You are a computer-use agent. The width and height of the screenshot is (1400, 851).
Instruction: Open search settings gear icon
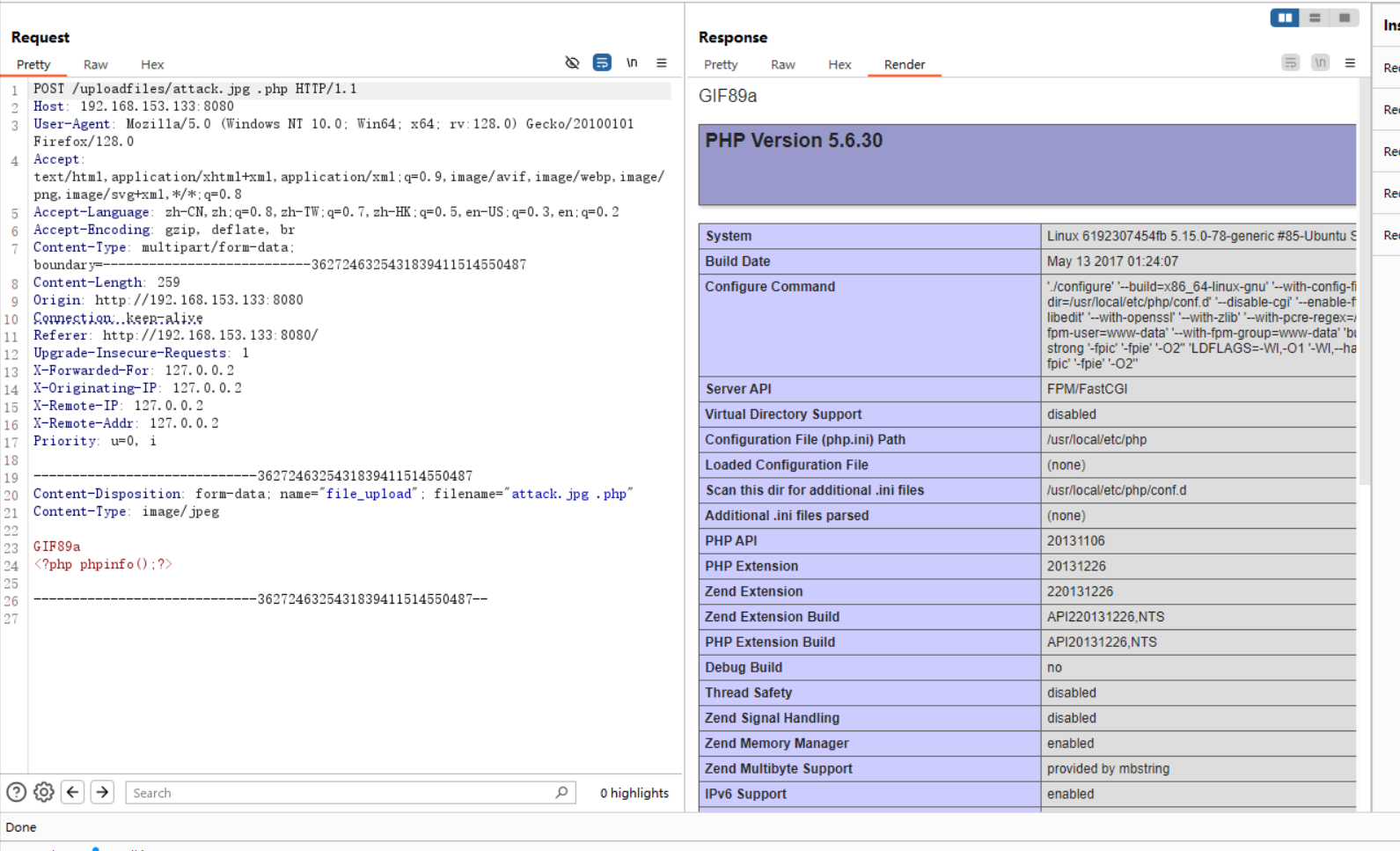[x=44, y=792]
